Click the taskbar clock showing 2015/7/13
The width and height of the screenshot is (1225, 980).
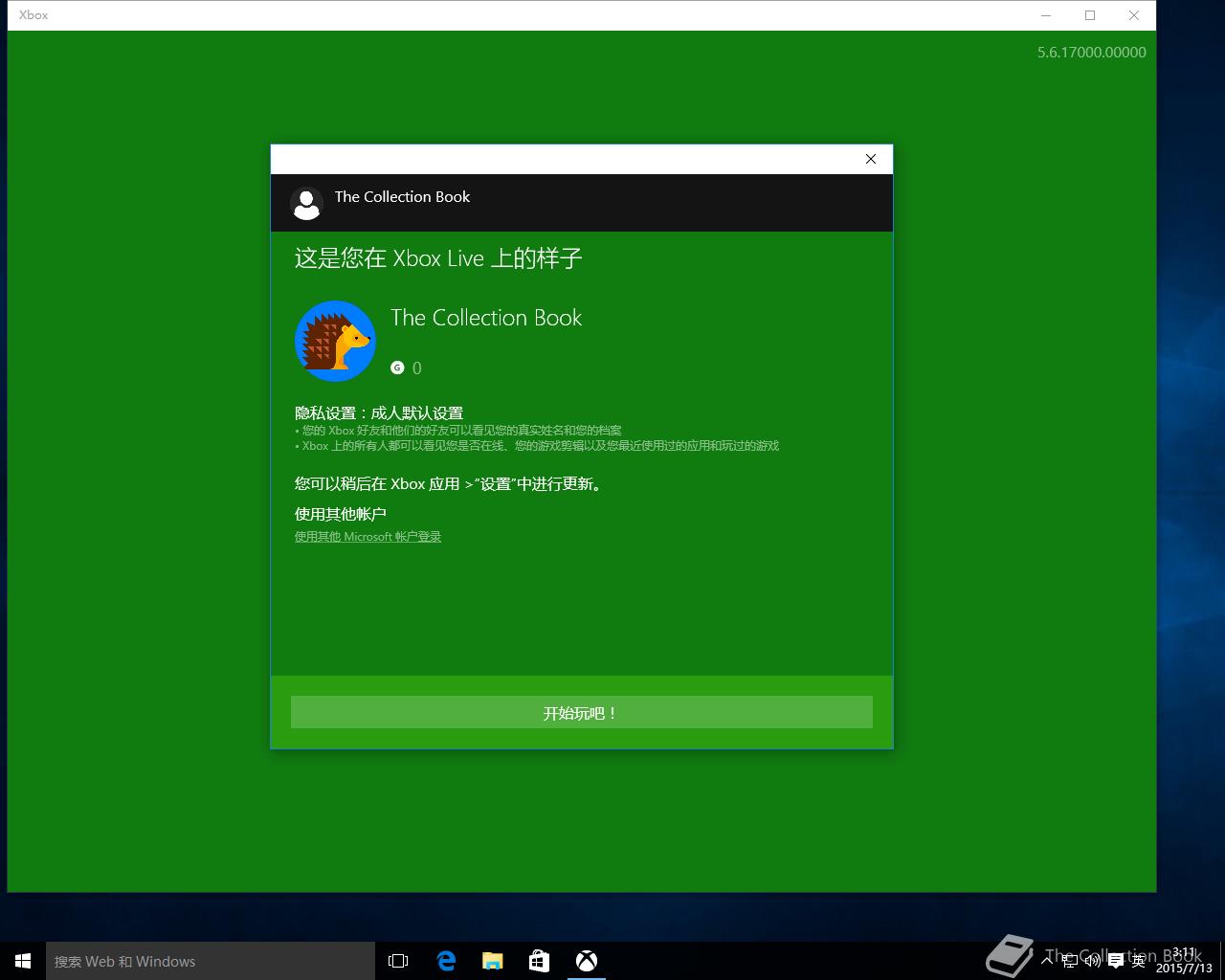coord(1184,961)
